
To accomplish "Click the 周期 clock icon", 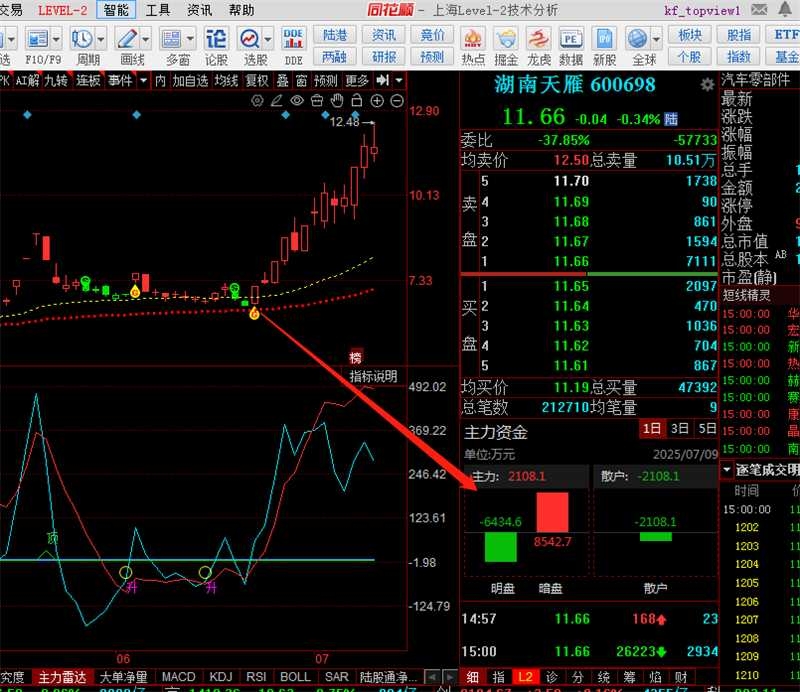I will 82,39.
